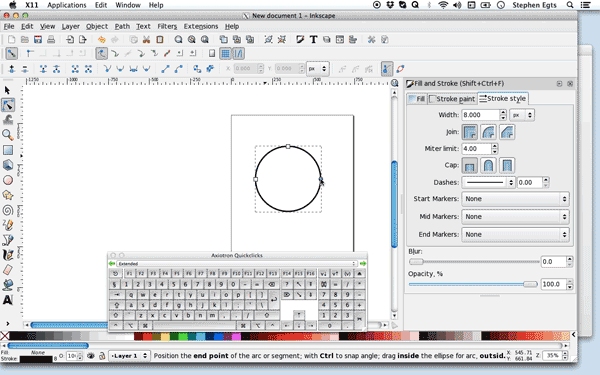Toggle the guide snapping button
This screenshot has height=375, width=600.
pos(238,54)
